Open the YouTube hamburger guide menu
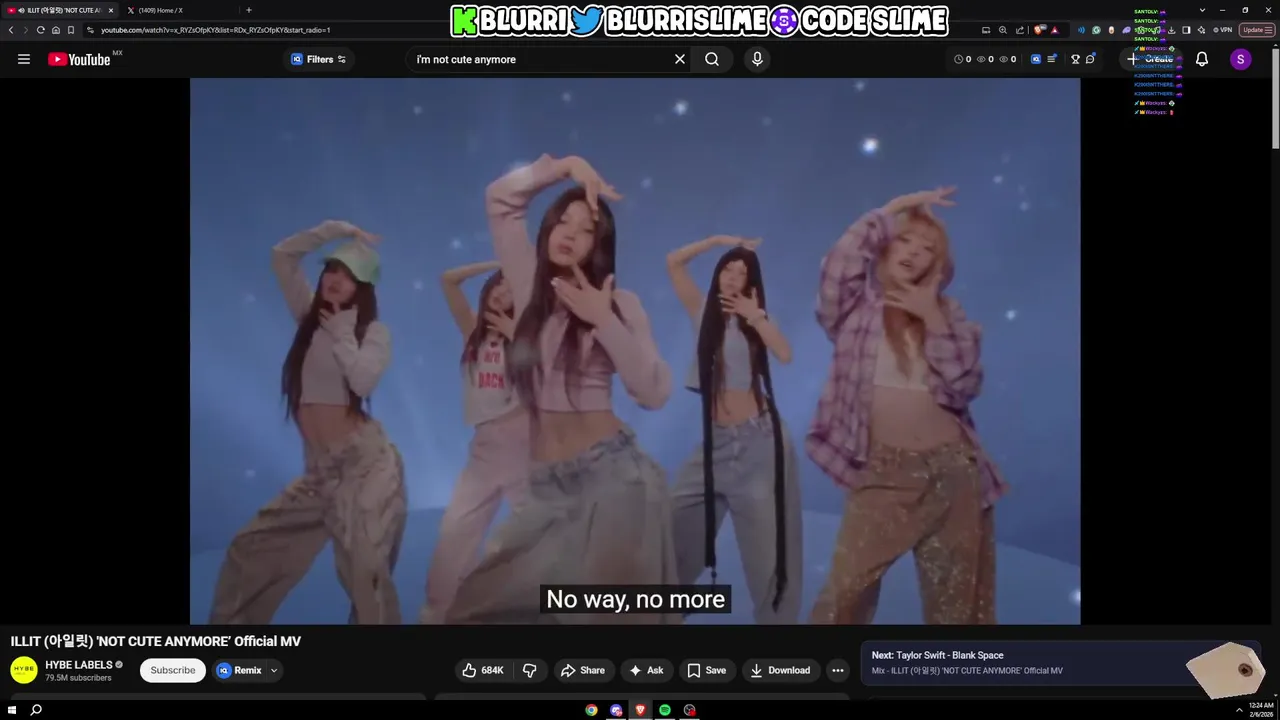 24,59
